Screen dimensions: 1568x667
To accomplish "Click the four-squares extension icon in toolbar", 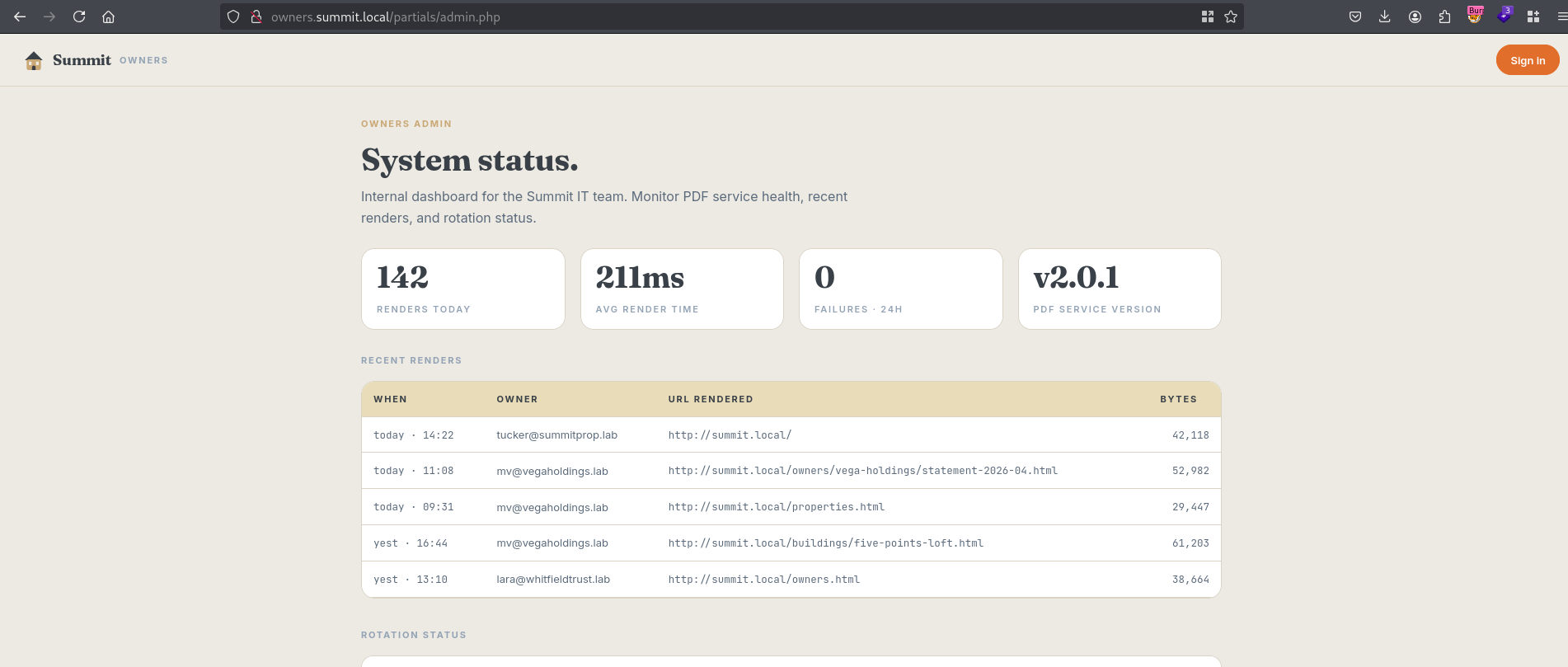I will [1533, 16].
